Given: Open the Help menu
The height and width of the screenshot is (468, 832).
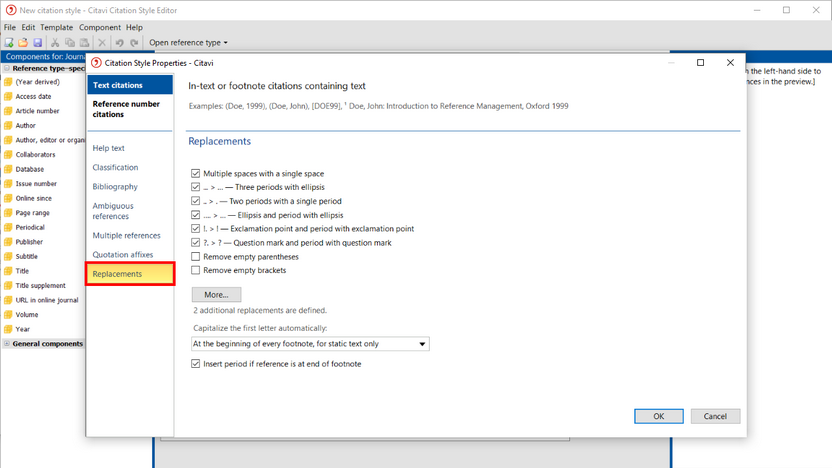Looking at the screenshot, I should (134, 27).
